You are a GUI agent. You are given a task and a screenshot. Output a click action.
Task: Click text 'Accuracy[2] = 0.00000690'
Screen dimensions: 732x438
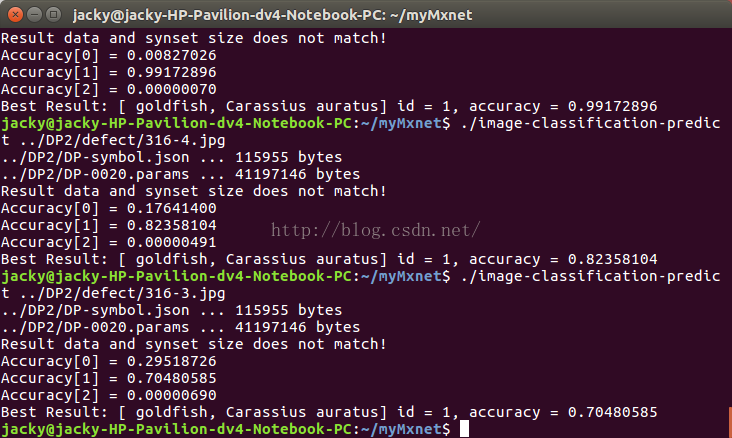[x=109, y=395]
